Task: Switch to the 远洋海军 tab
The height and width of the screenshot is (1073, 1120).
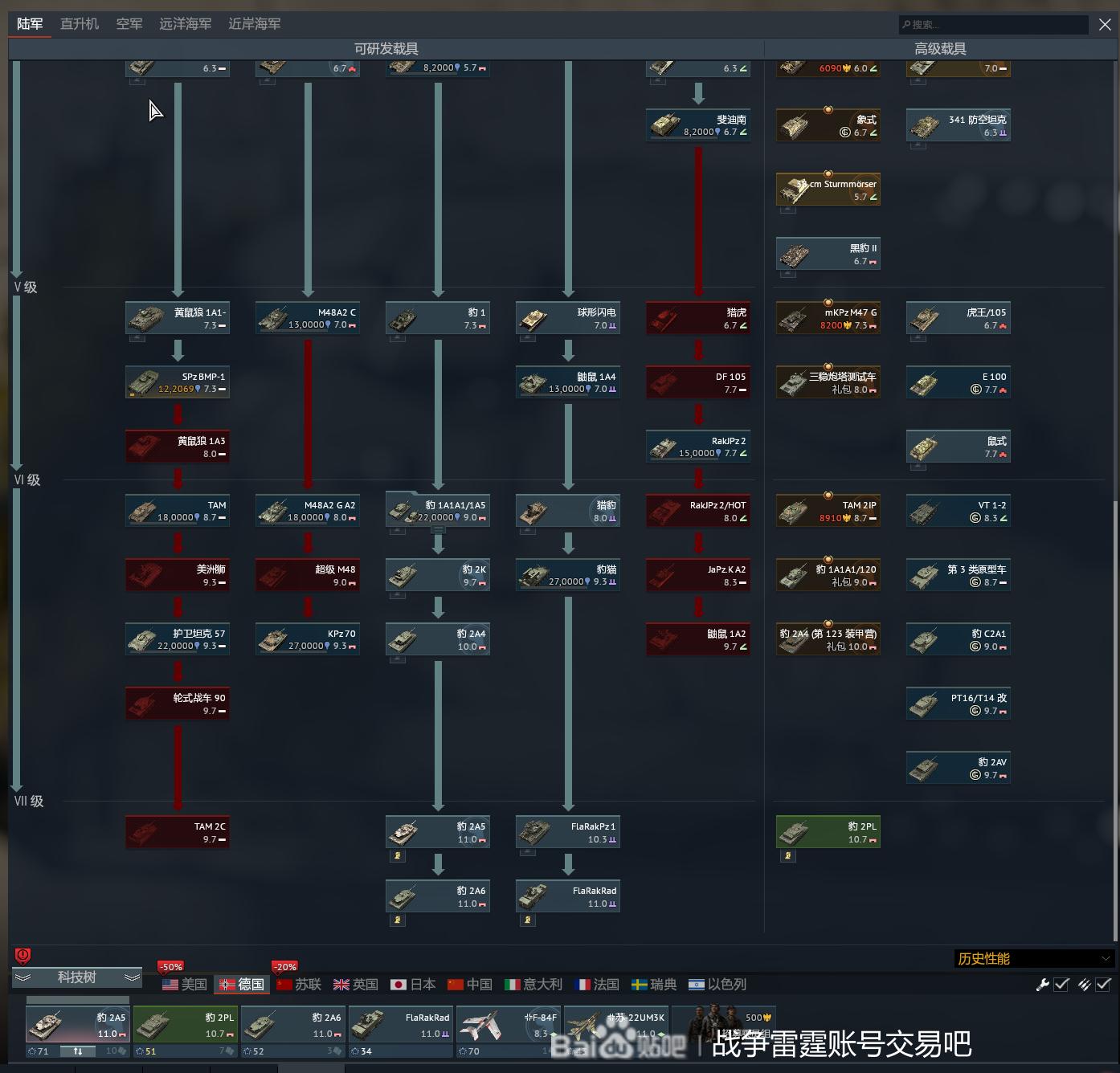Action: click(186, 24)
